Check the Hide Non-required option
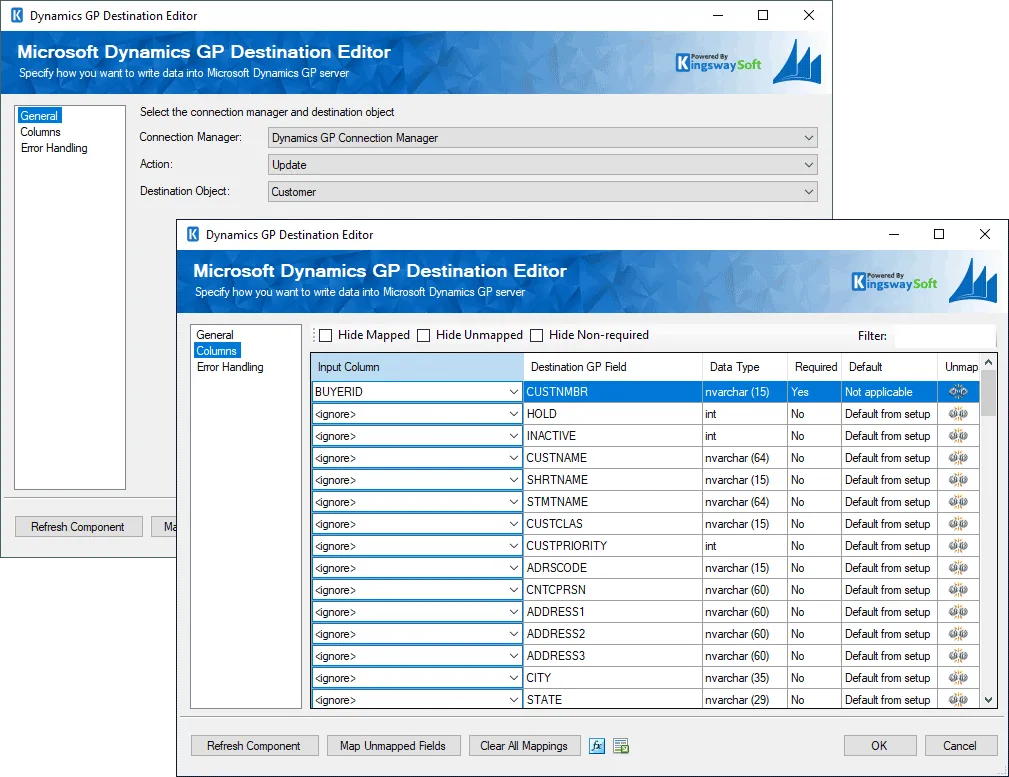Image resolution: width=1009 pixels, height=777 pixels. 537,336
